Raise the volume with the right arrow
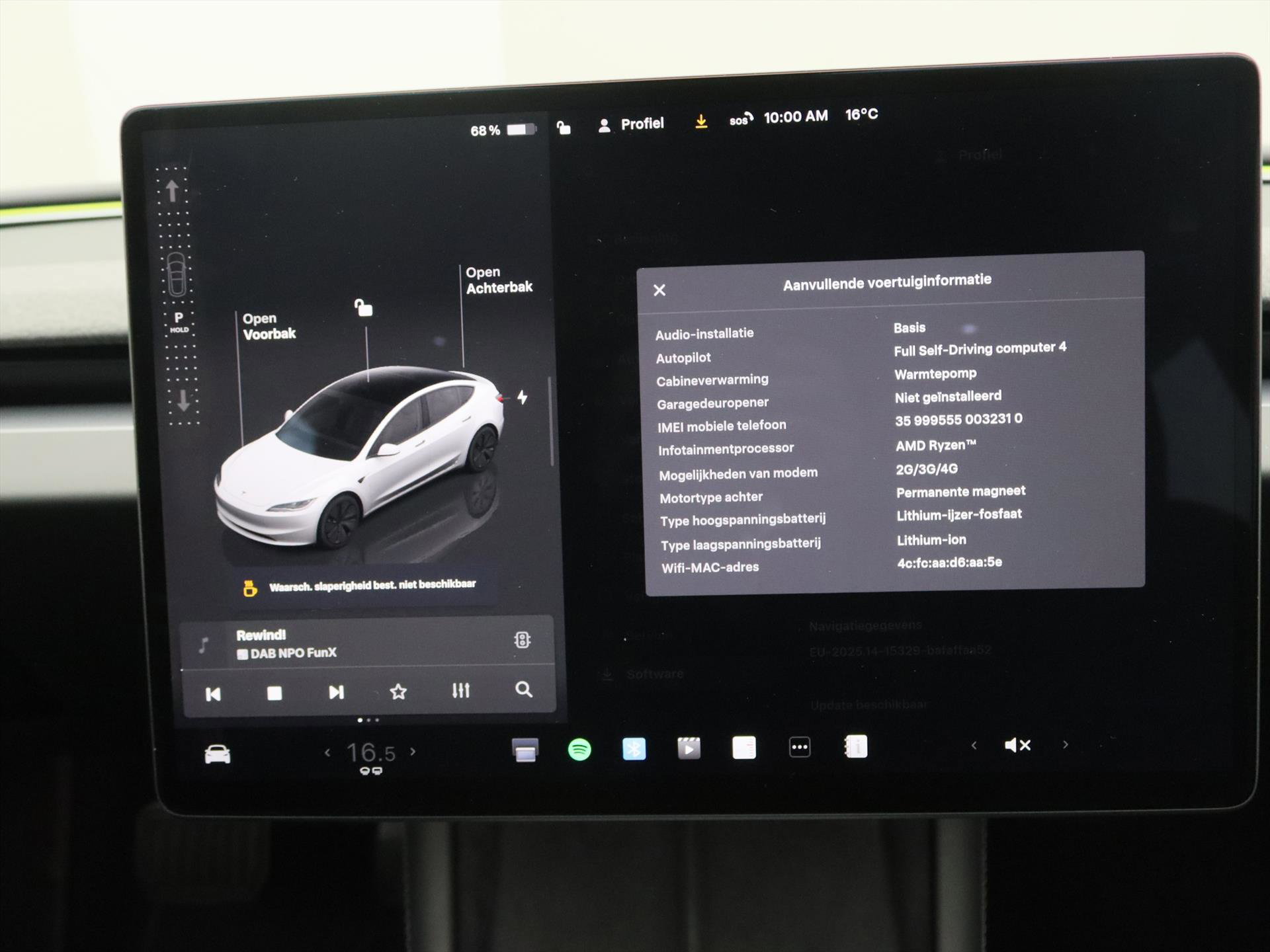Viewport: 1270px width, 952px height. [1065, 744]
